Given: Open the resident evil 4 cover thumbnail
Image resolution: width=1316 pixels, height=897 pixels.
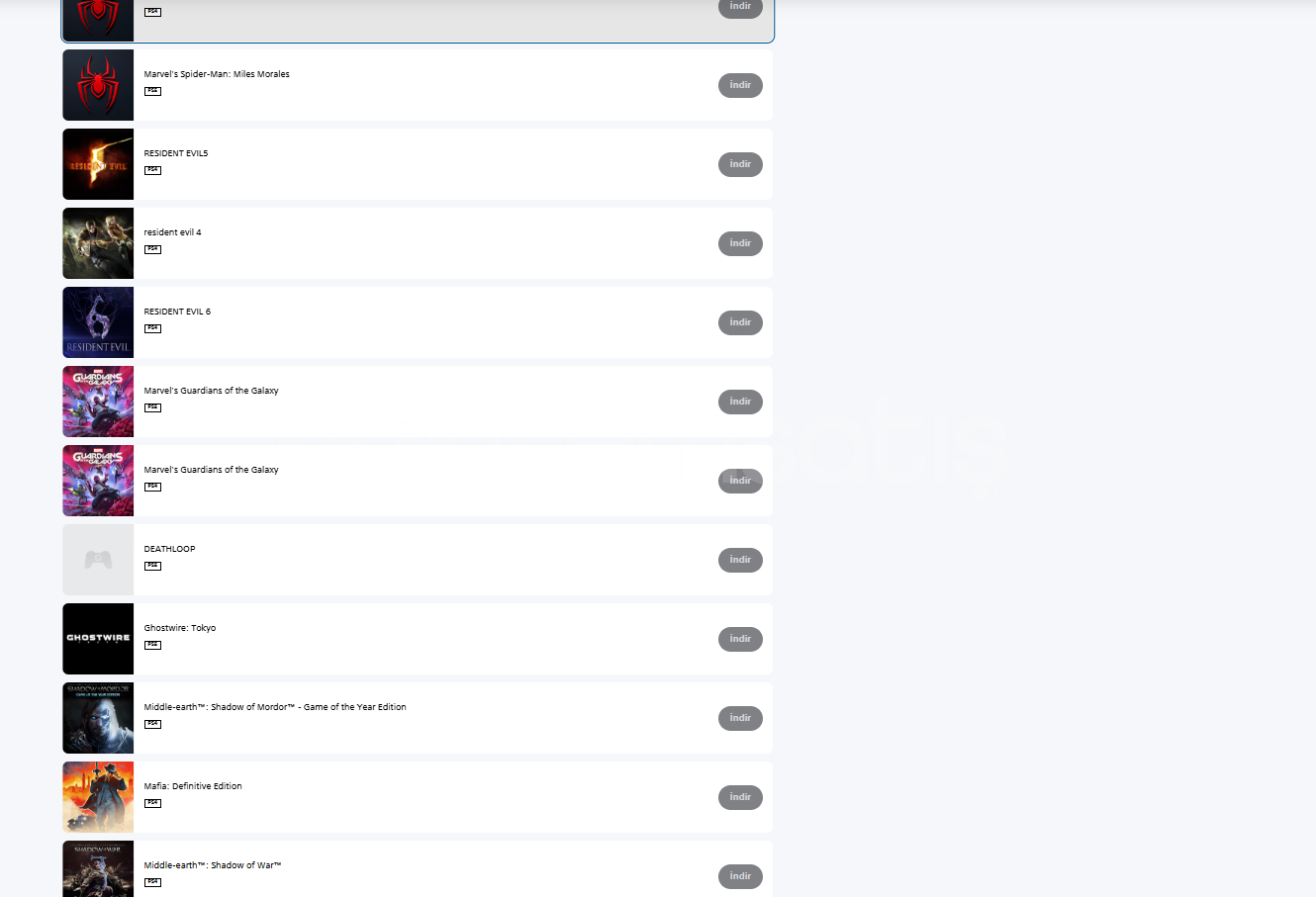Looking at the screenshot, I should coord(98,243).
